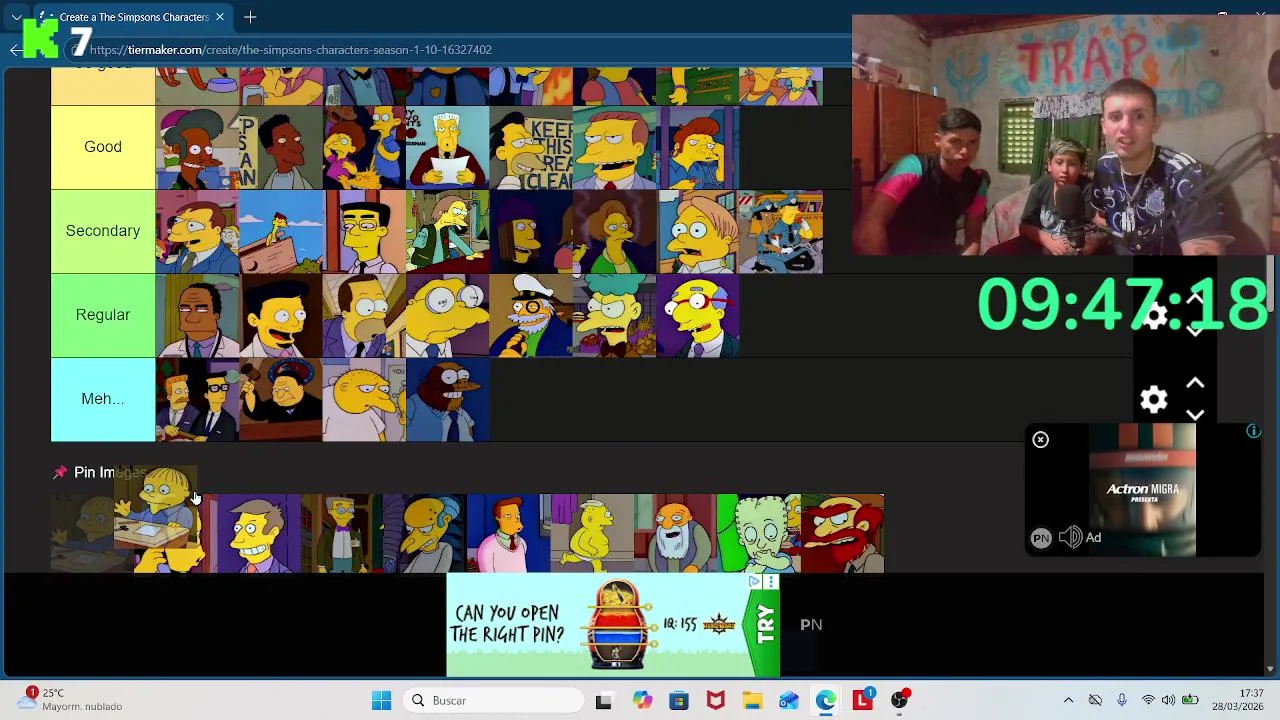Open the Windows Start menu

coord(381,701)
